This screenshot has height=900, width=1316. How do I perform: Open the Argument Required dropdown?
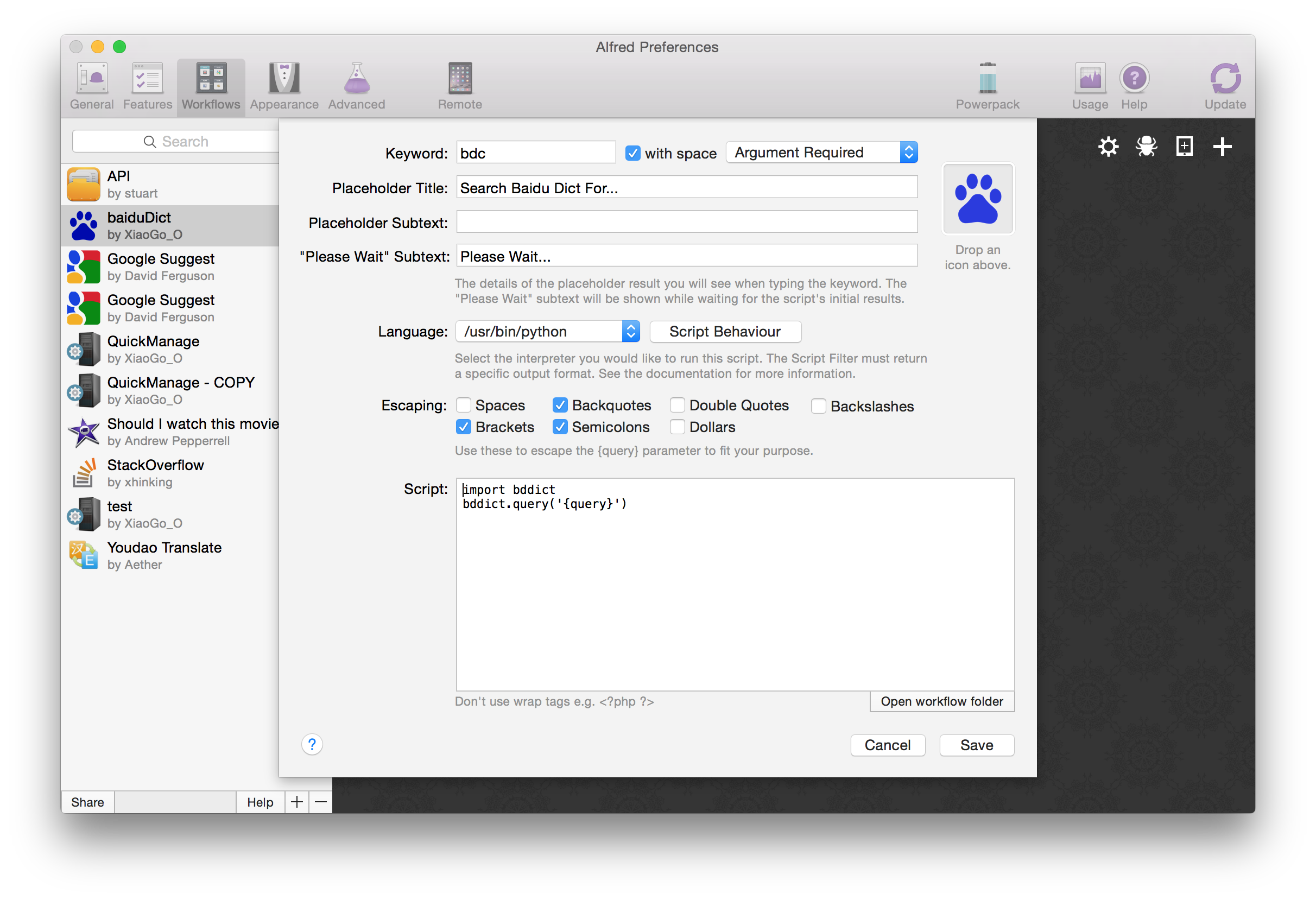821,153
